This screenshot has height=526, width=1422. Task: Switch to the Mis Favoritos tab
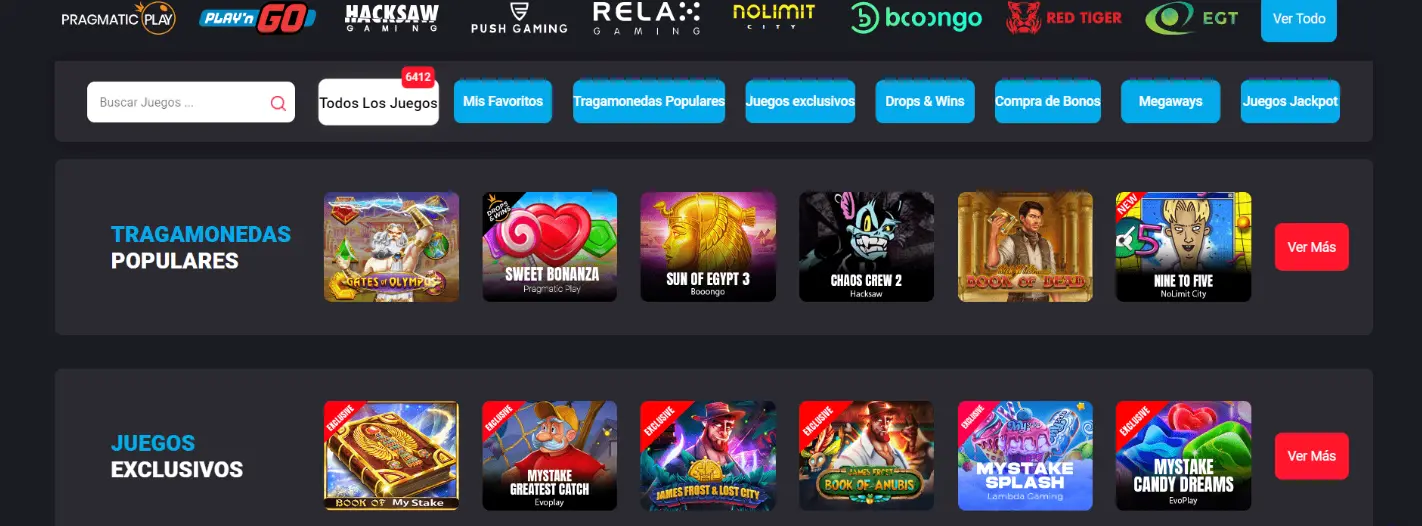[503, 101]
